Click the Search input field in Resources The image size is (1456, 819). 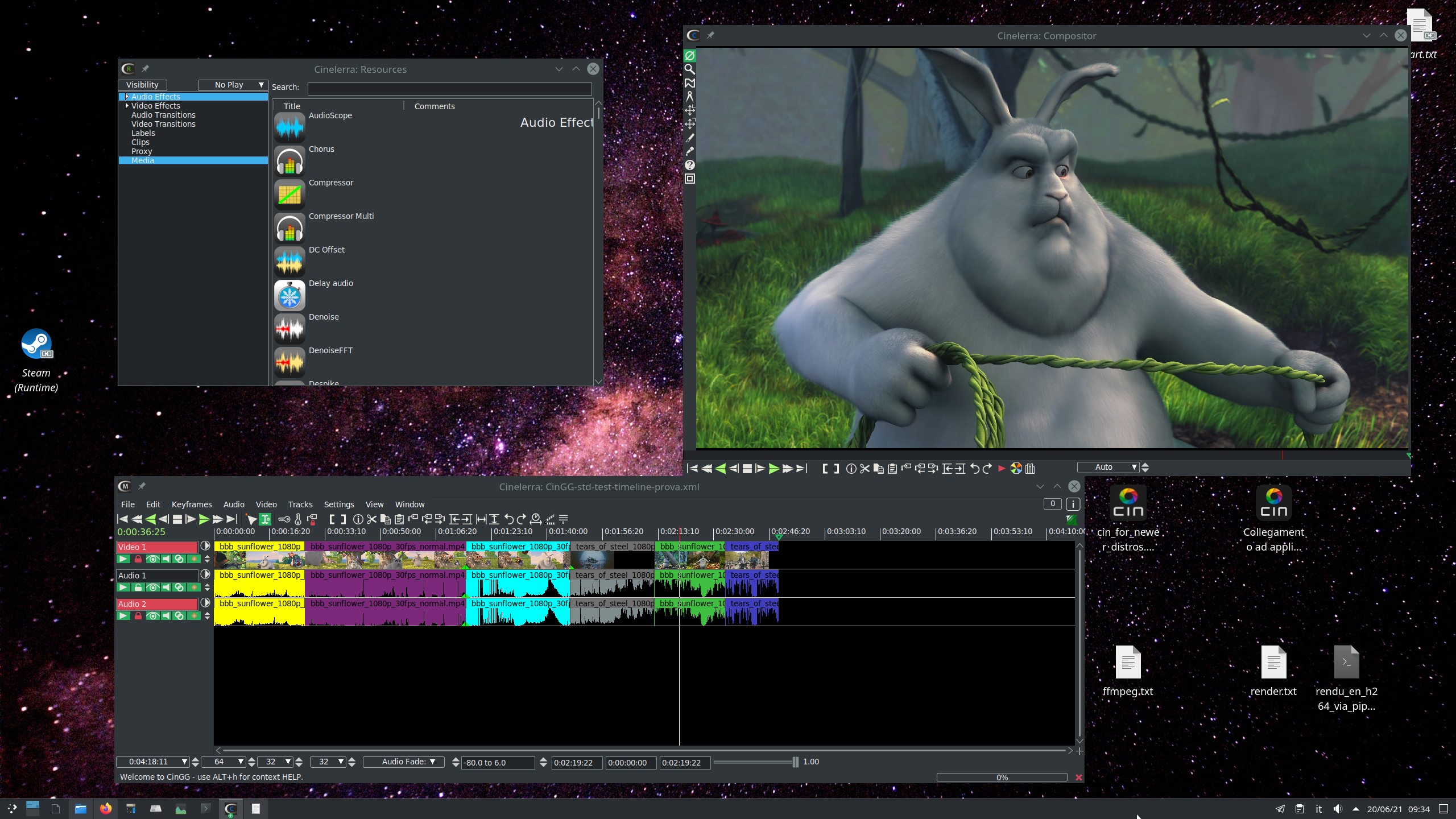coord(449,89)
